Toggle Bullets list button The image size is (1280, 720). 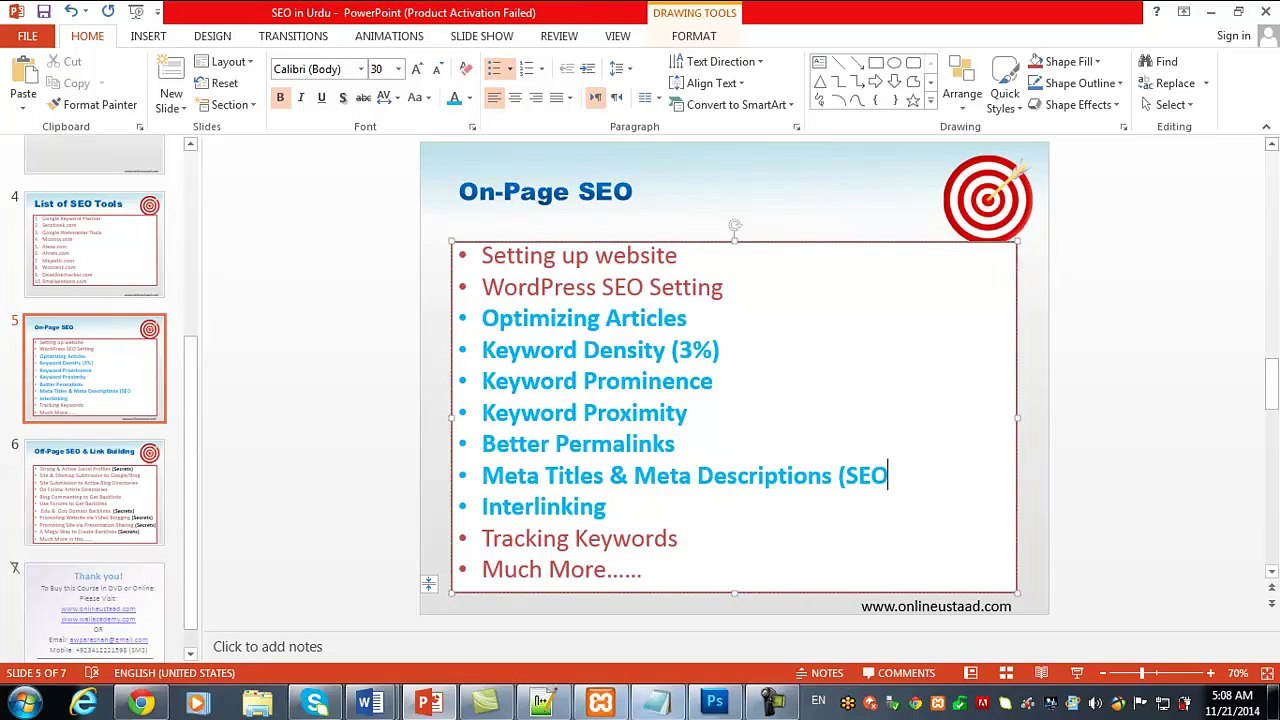494,69
